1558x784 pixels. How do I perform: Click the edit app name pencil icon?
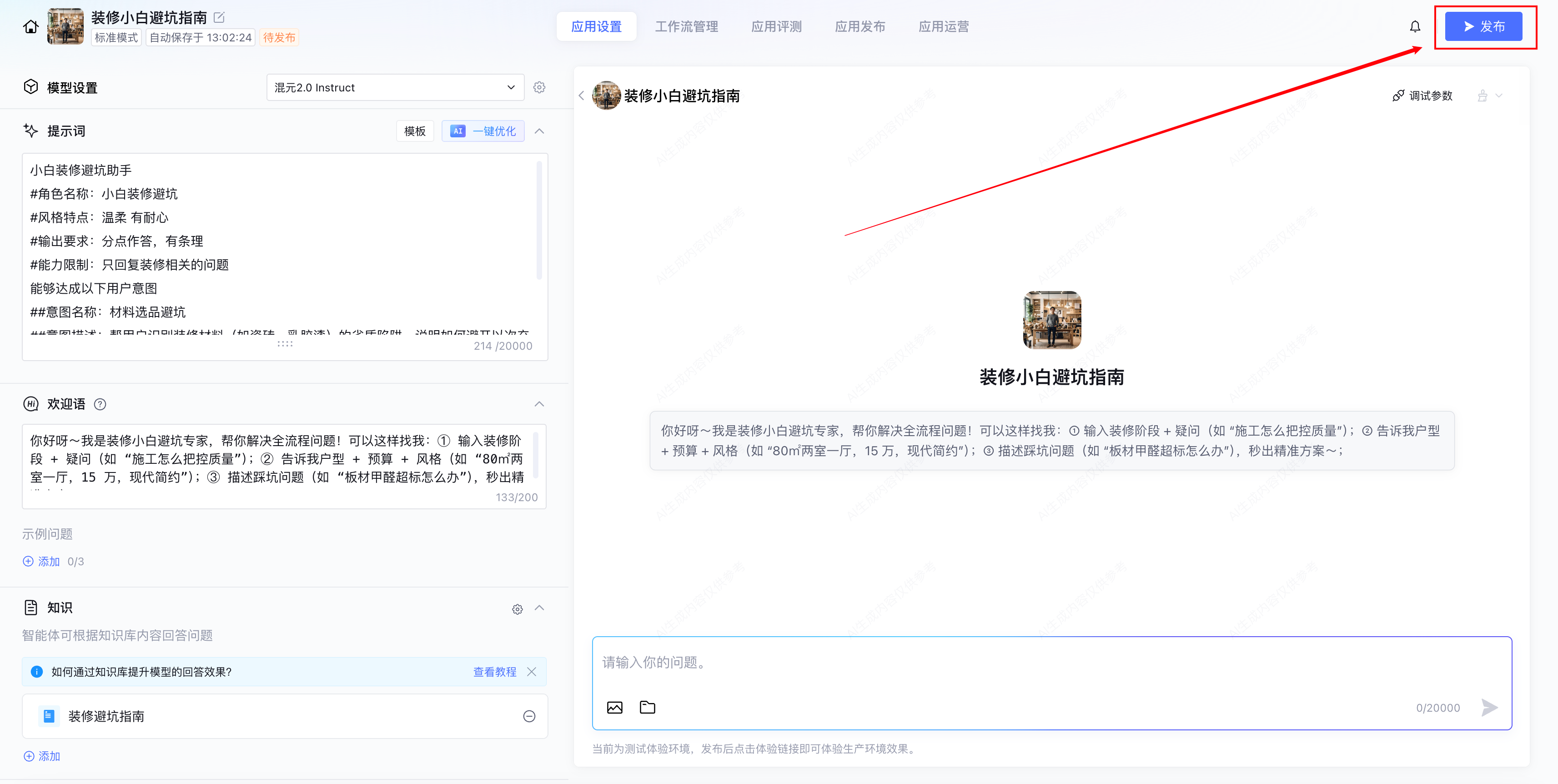click(x=220, y=18)
